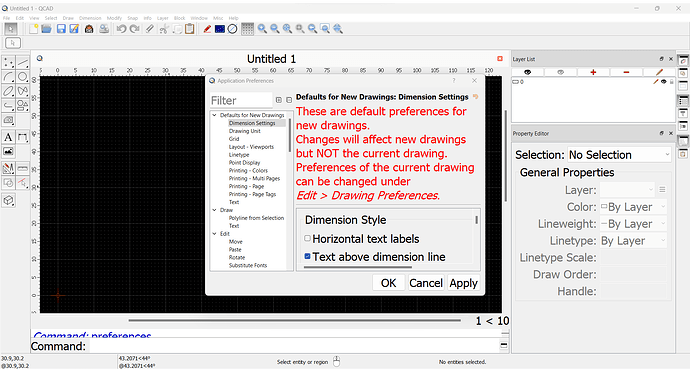Click the red plus Add Layer icon
The height and width of the screenshot is (369, 690).
point(593,72)
